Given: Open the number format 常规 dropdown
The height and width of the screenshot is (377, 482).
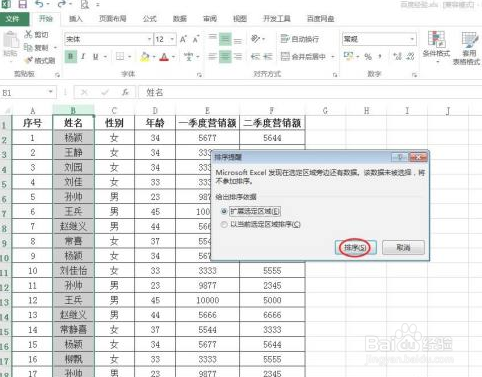Looking at the screenshot, I should (x=412, y=39).
